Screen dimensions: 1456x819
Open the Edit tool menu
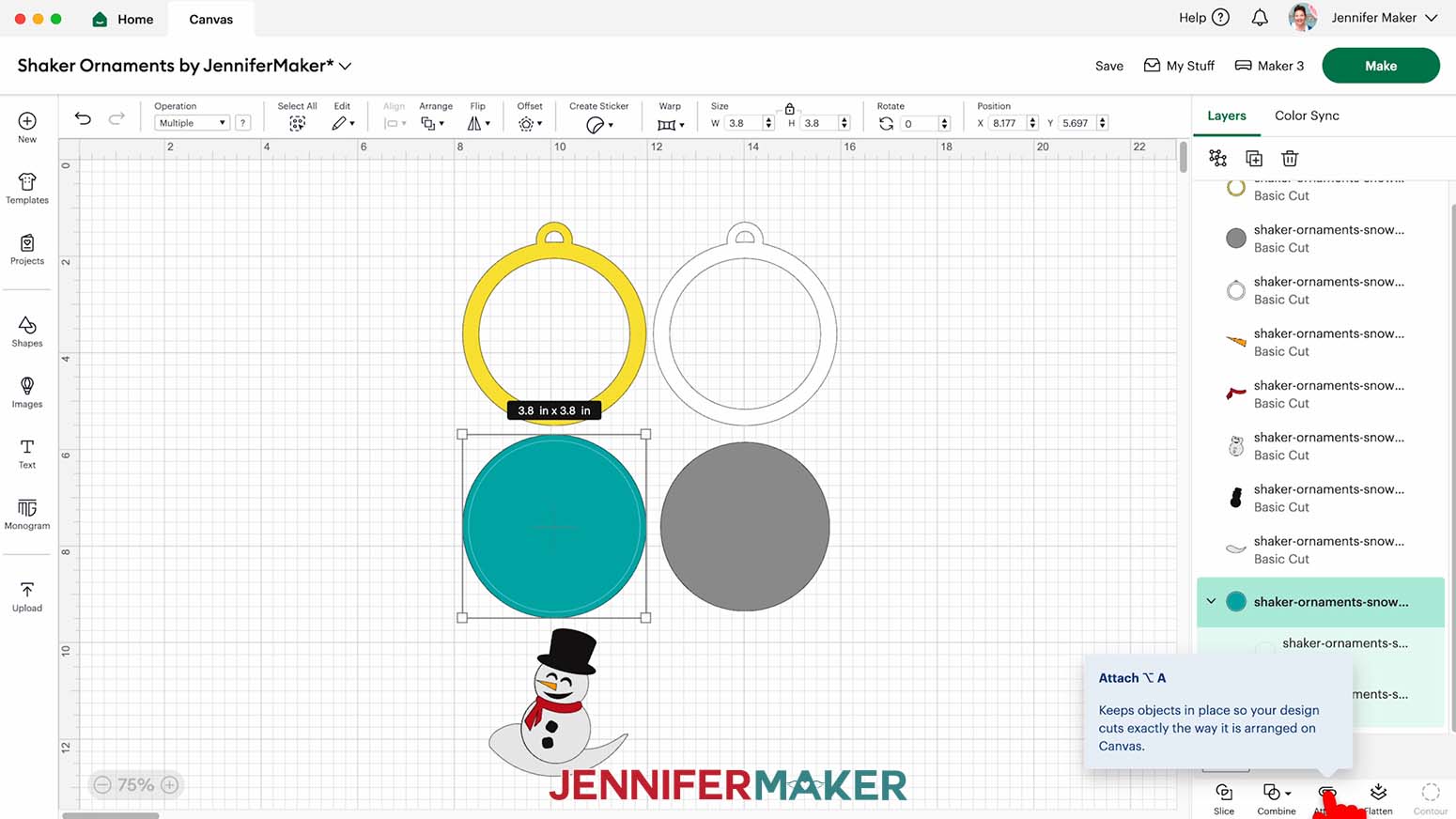[x=343, y=123]
